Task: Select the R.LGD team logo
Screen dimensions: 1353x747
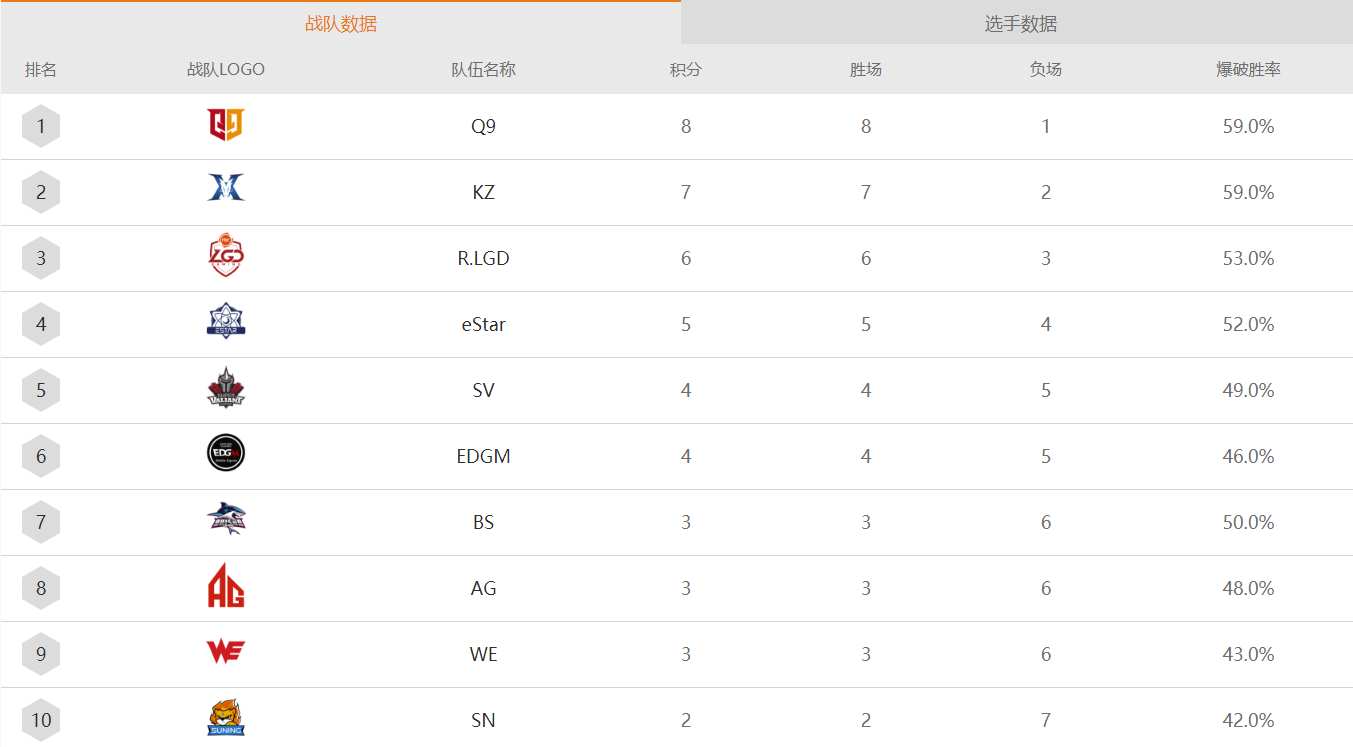Action: tap(226, 256)
